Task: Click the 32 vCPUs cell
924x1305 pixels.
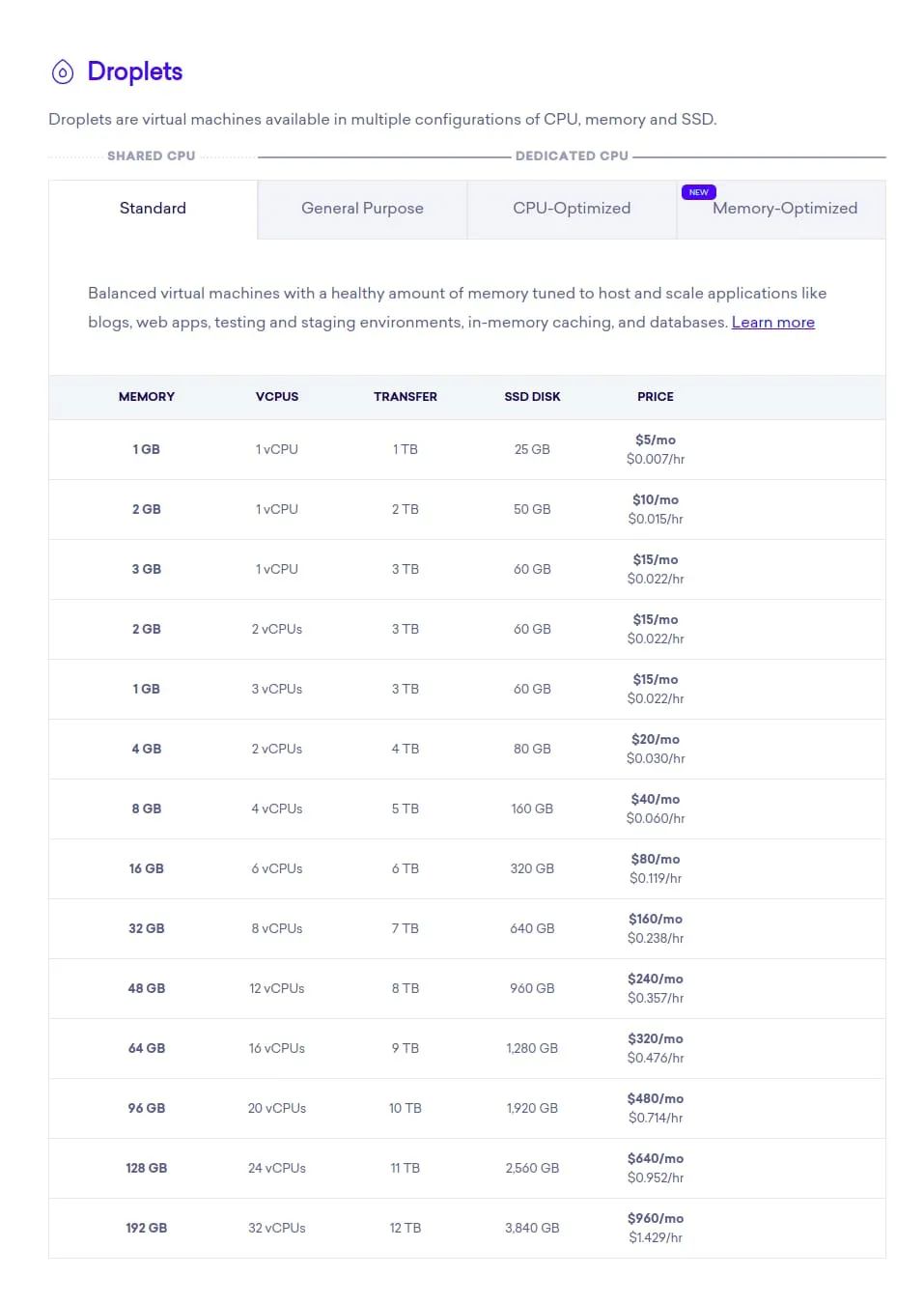Action: (277, 1229)
